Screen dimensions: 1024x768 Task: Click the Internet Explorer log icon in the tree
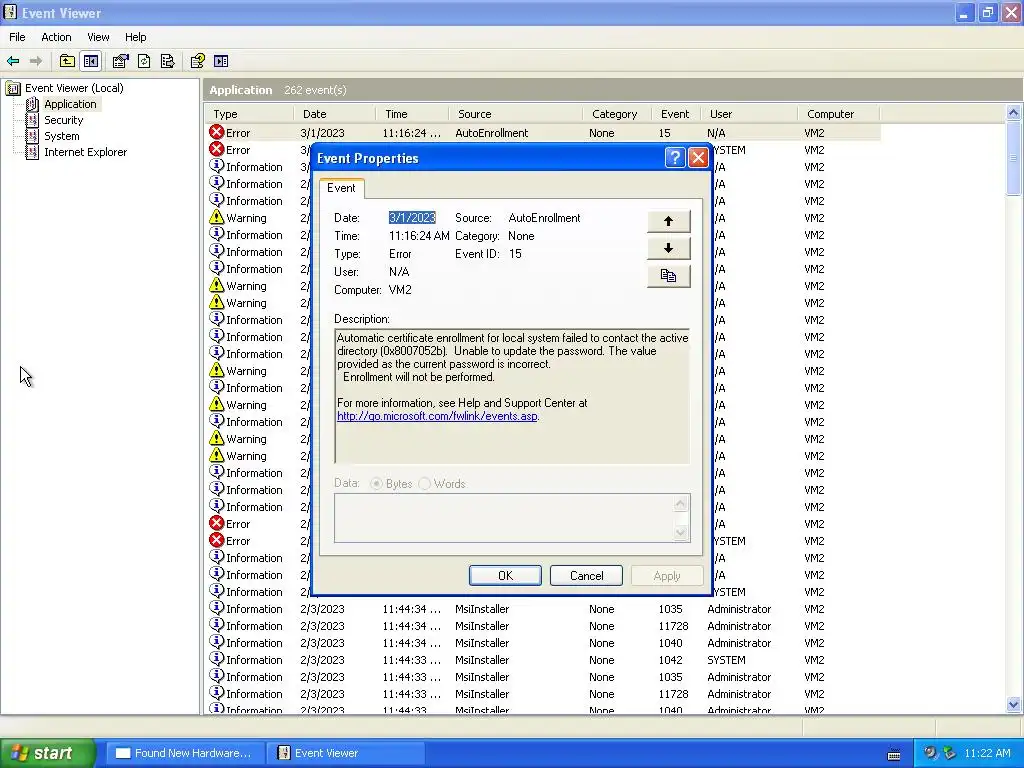click(x=32, y=152)
